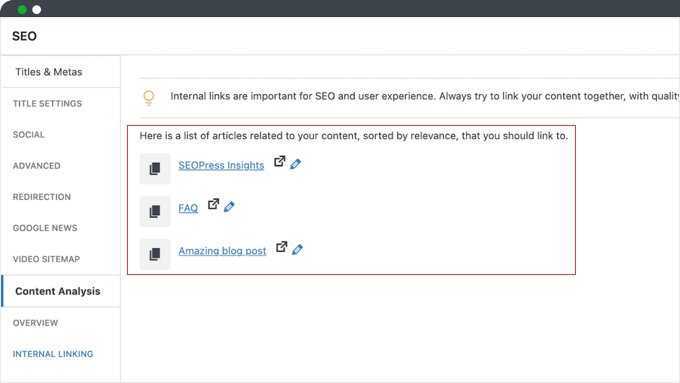Copy link icon beside FAQ
The width and height of the screenshot is (680, 383).
(155, 211)
